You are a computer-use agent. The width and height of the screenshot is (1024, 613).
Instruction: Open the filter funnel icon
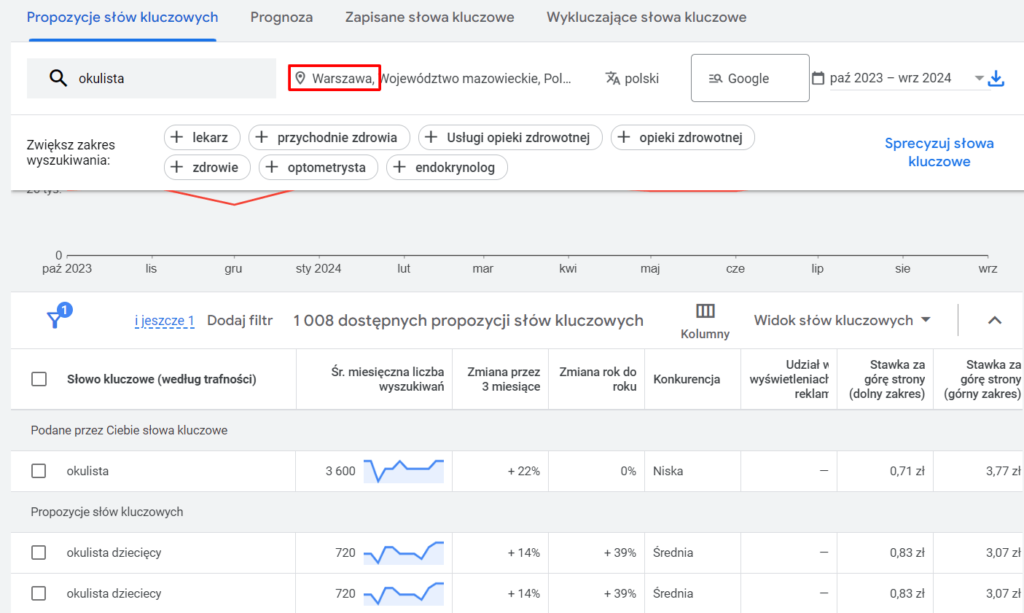(x=56, y=318)
